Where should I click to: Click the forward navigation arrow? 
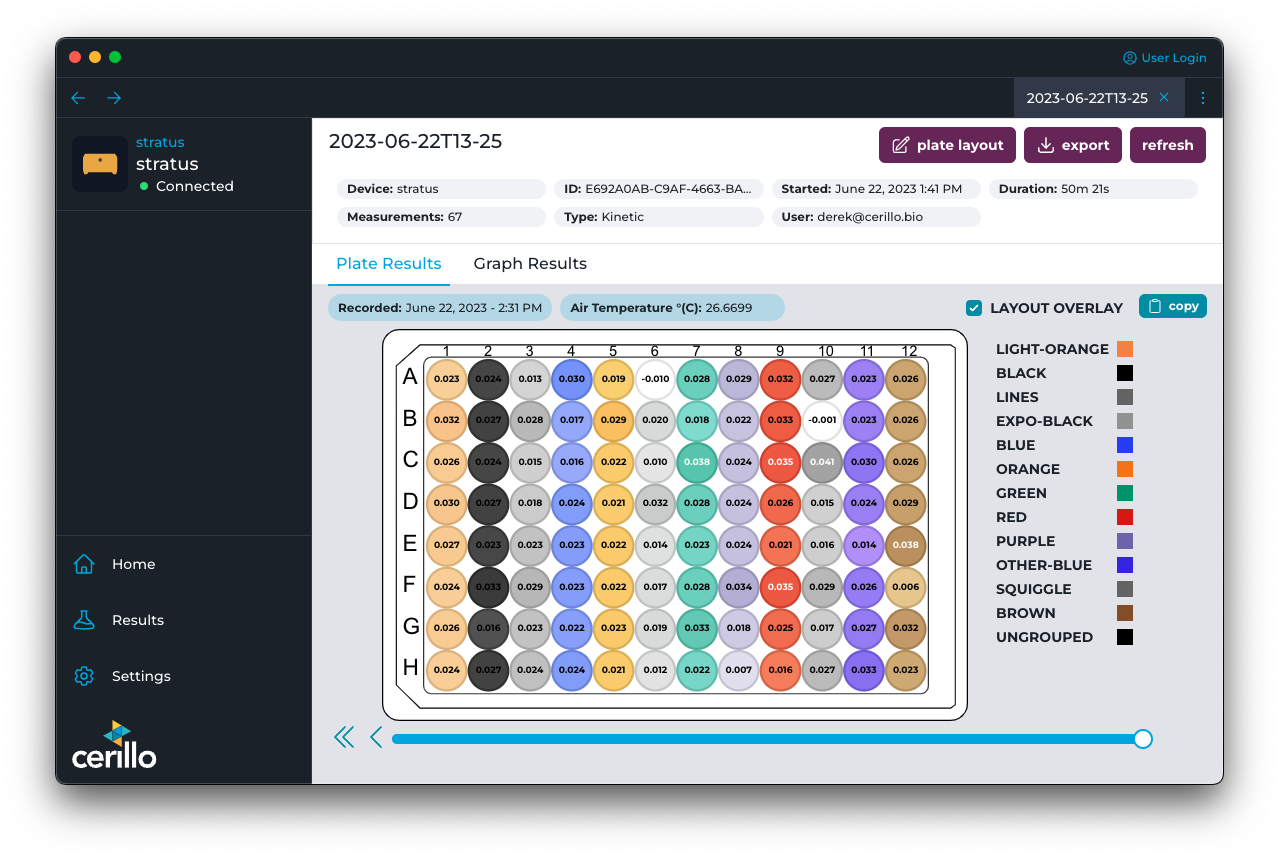(114, 98)
